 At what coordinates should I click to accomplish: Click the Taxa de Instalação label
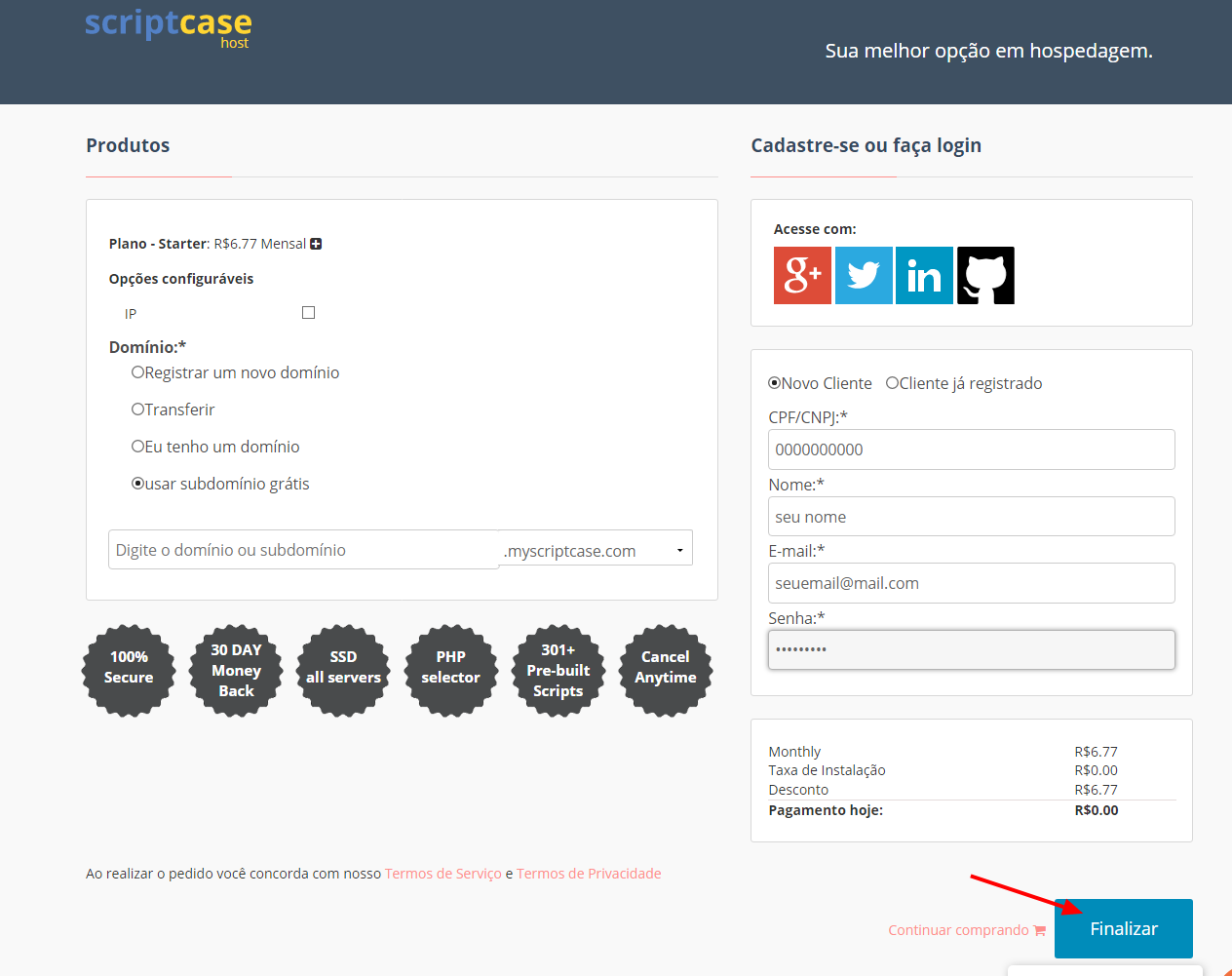point(828,770)
